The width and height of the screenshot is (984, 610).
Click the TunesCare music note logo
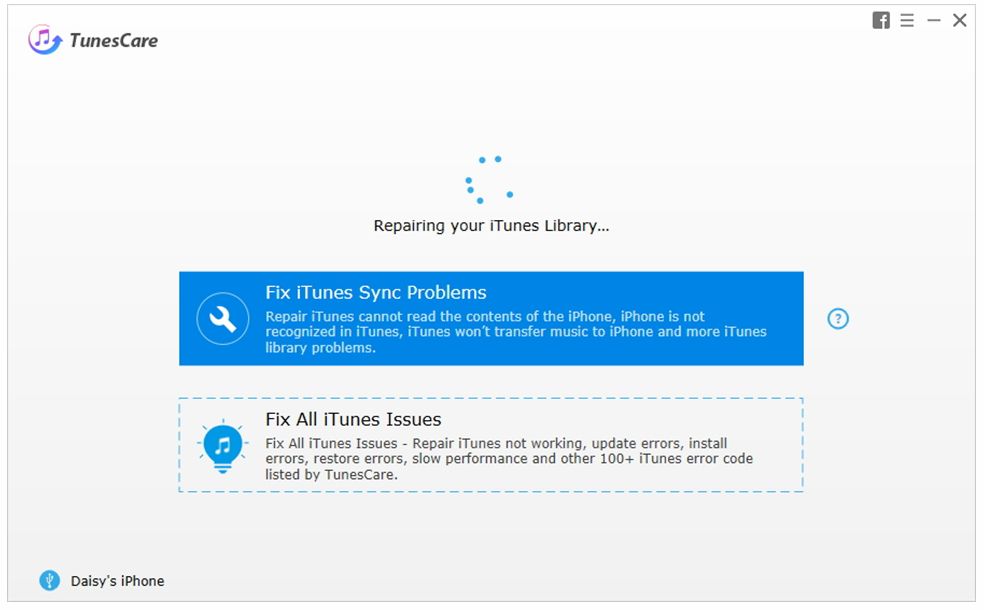(x=45, y=40)
